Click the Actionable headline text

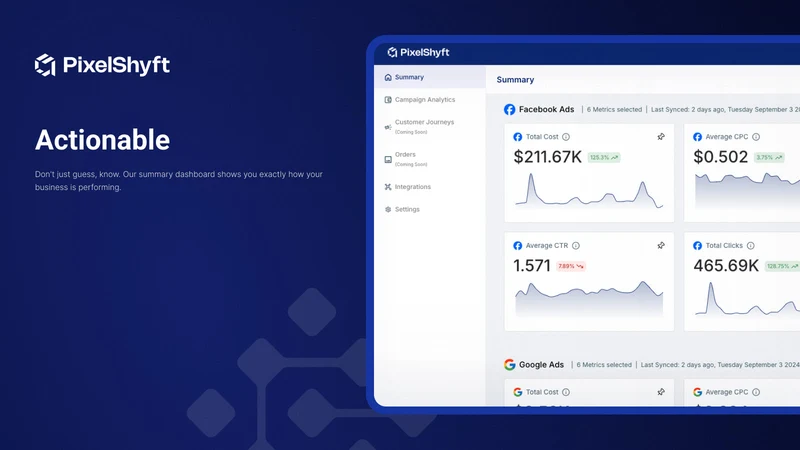[x=102, y=140]
